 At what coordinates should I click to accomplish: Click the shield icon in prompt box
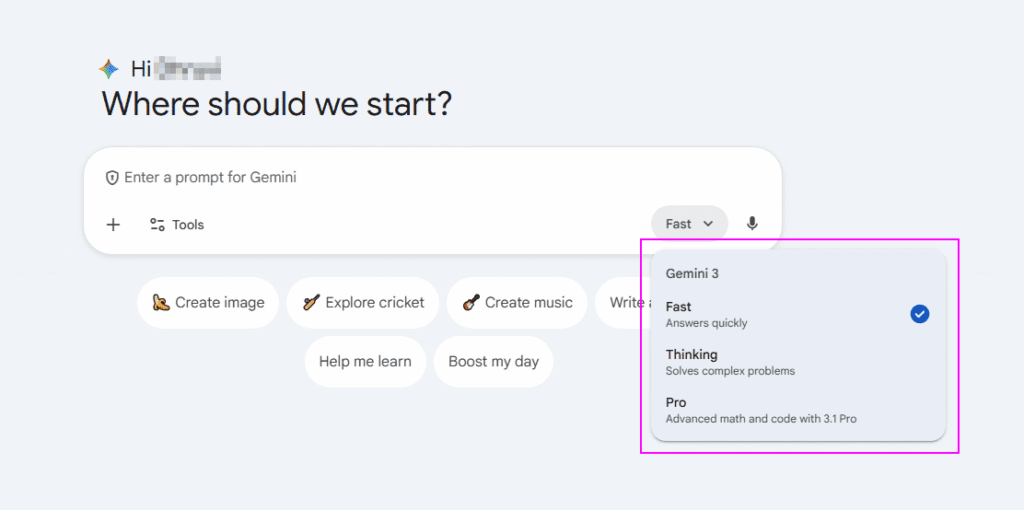(113, 177)
